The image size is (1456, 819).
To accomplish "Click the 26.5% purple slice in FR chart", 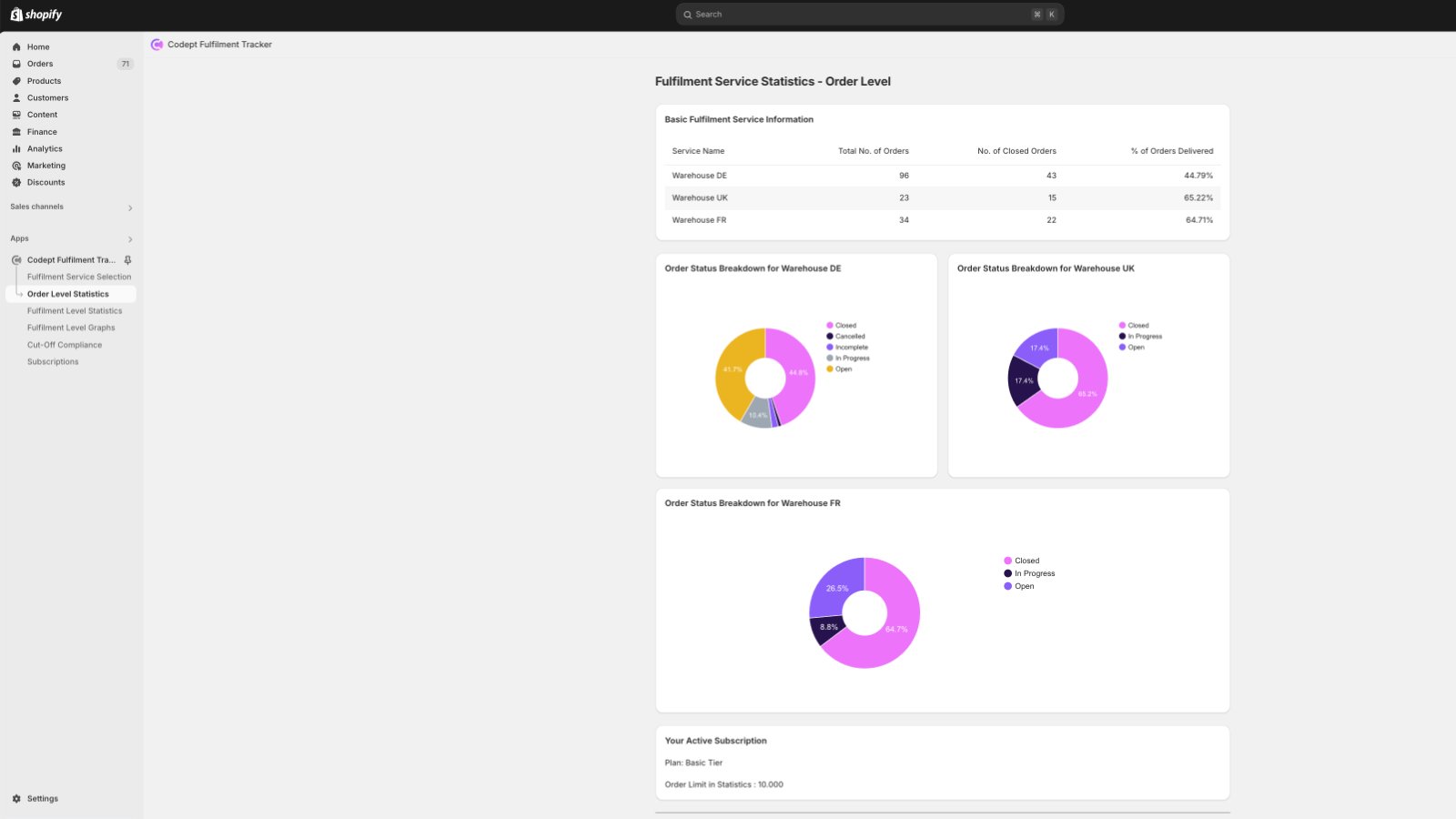I will (836, 589).
